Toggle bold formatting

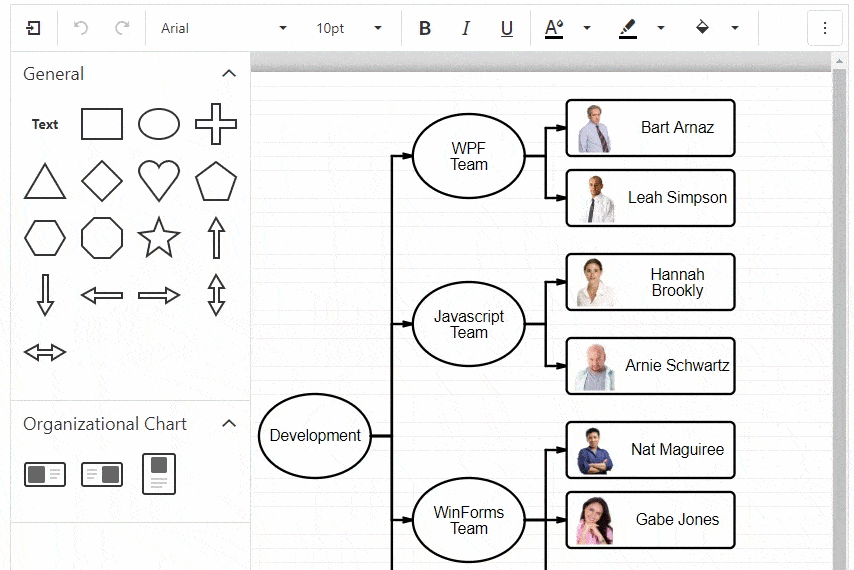click(425, 28)
